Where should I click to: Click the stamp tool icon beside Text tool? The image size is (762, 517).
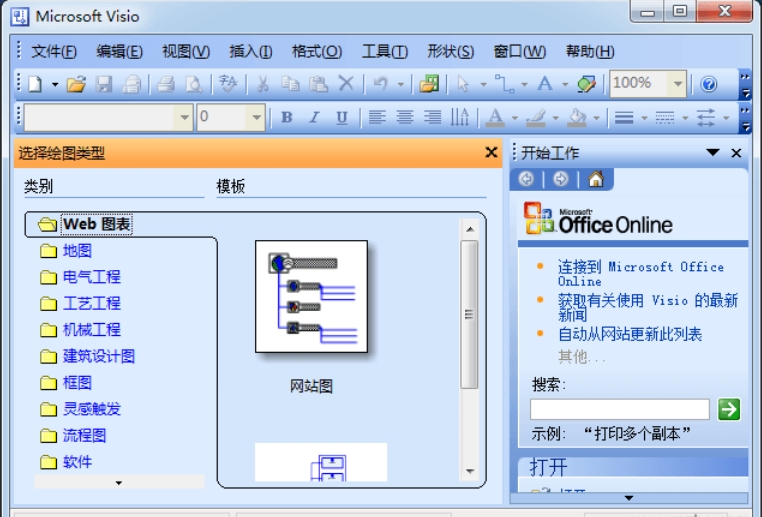coord(587,84)
